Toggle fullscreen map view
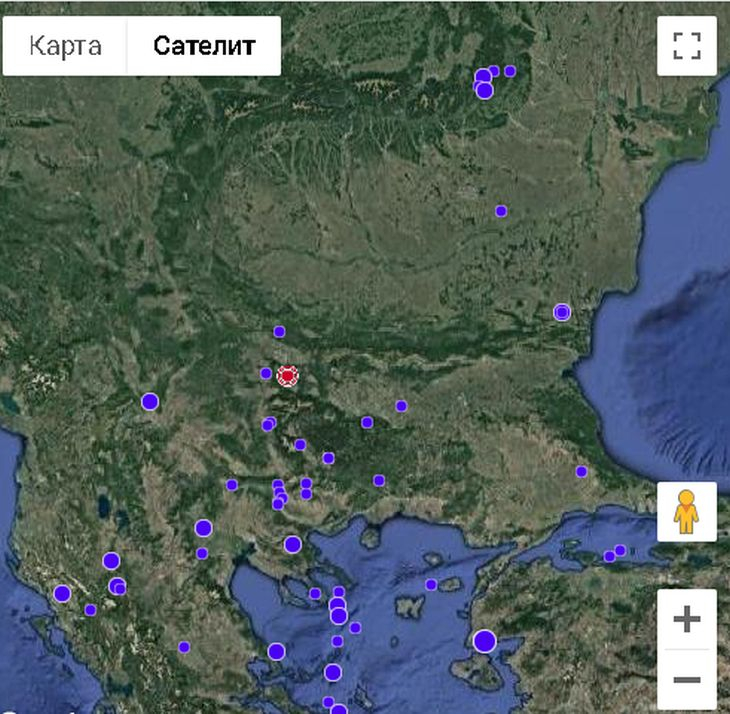 pos(687,46)
